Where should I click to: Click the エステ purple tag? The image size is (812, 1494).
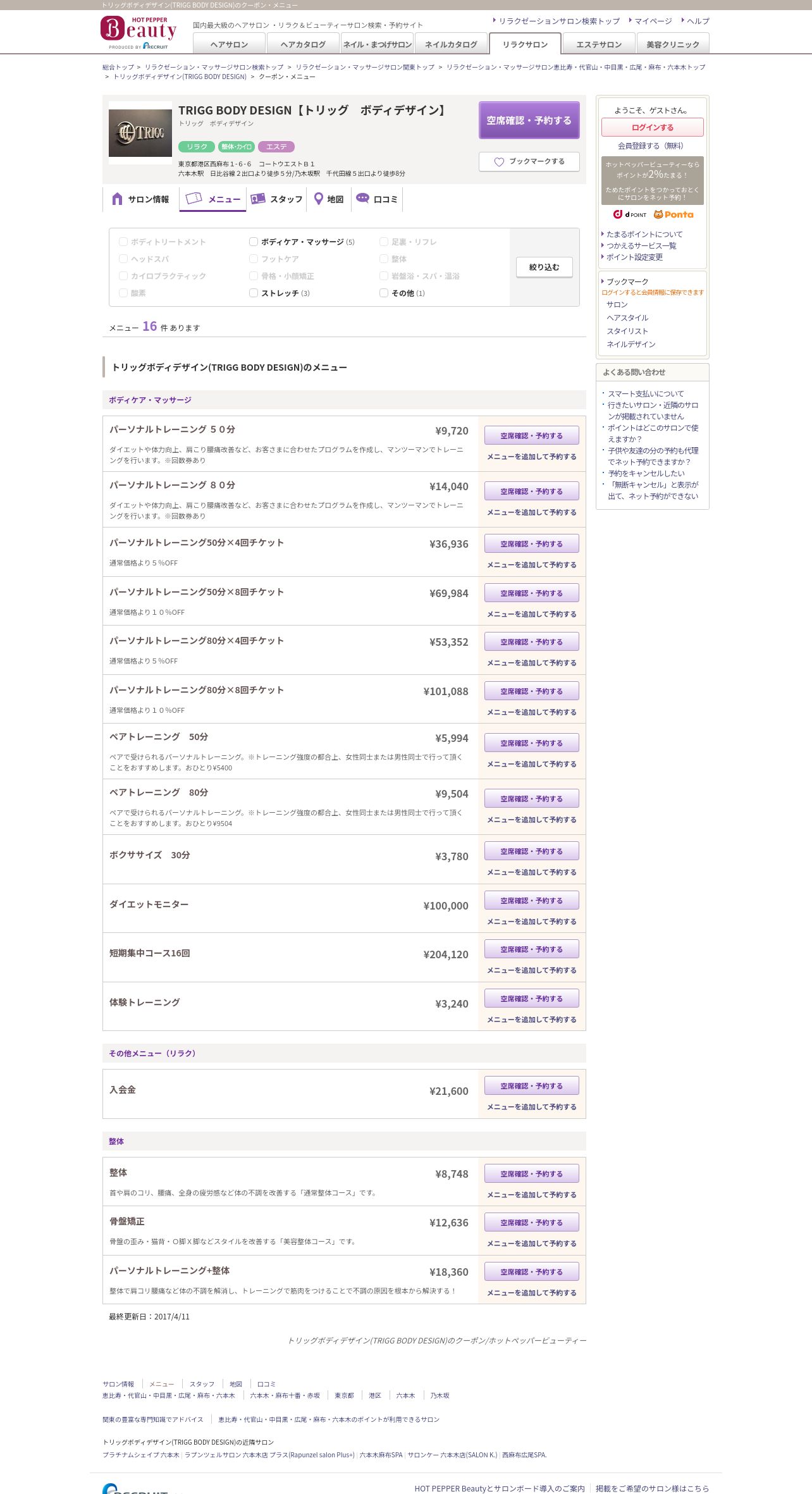tap(276, 147)
